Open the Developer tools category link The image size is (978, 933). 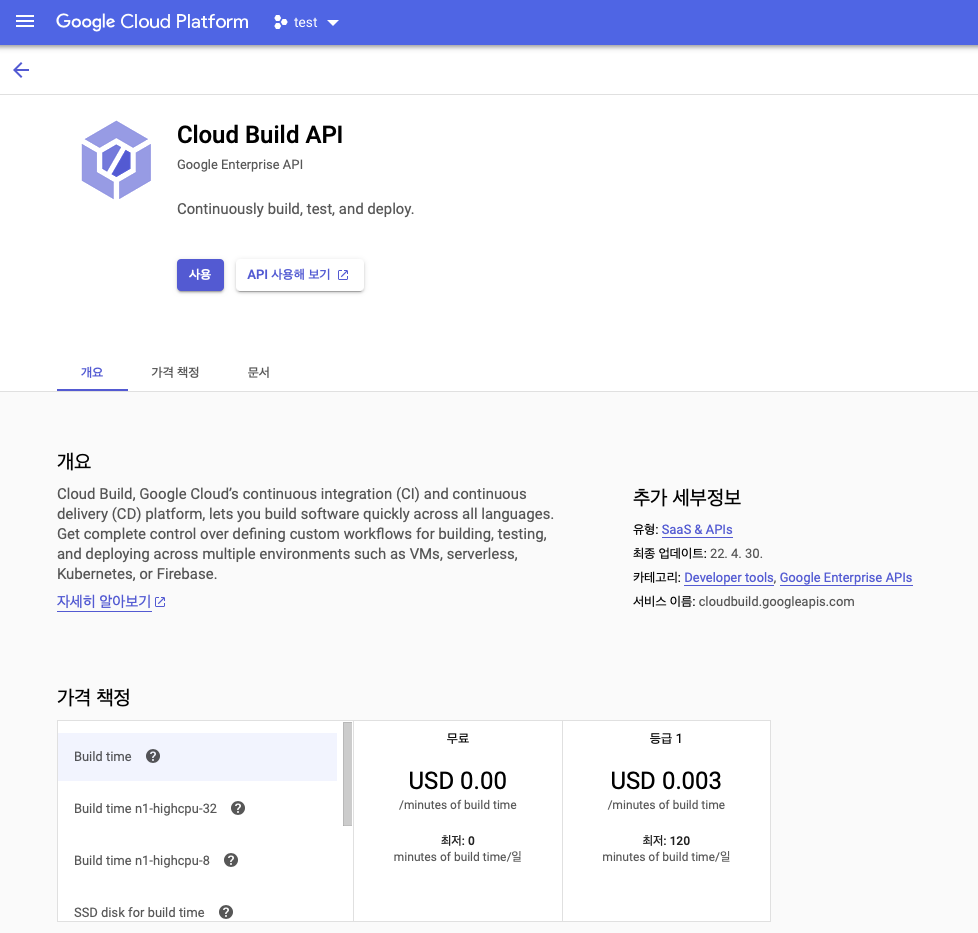(x=729, y=578)
